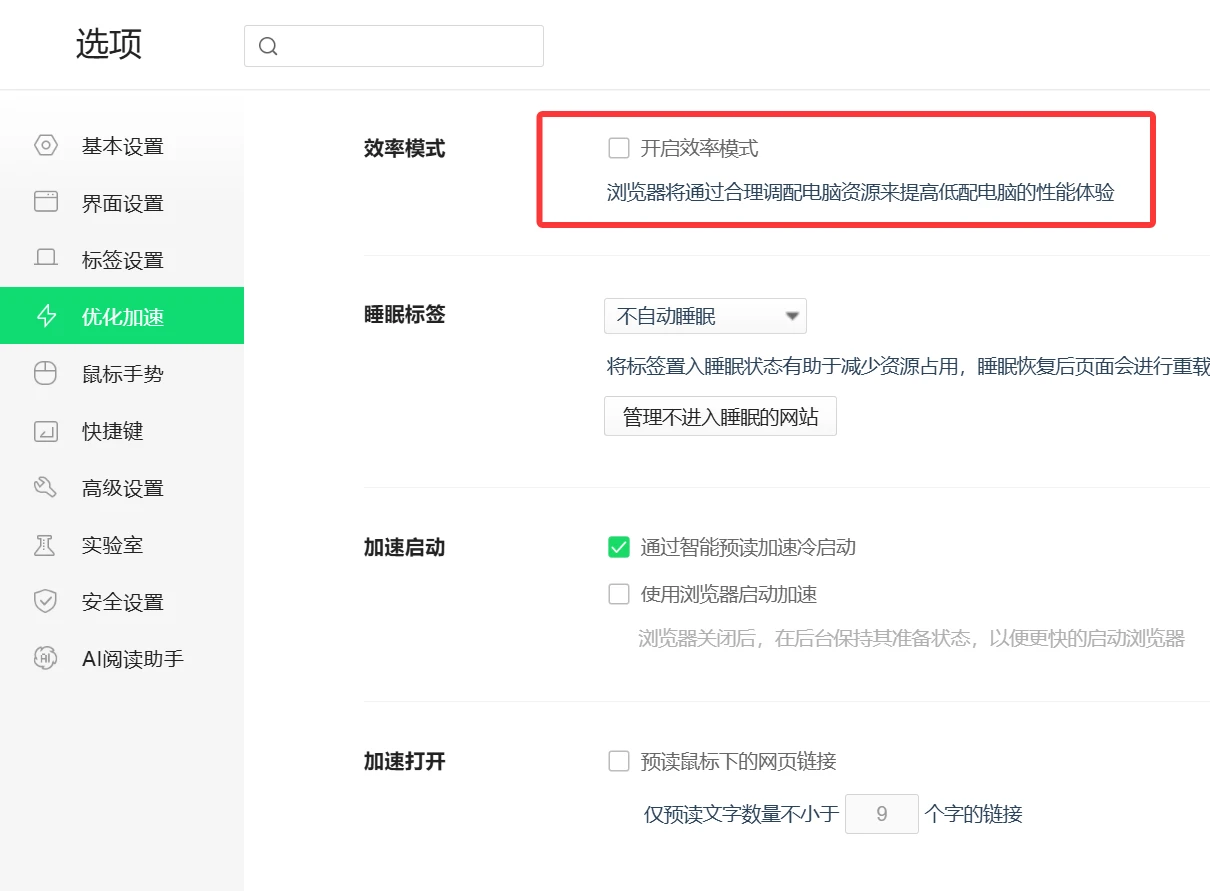Click the AI阅读助手 icon
This screenshot has width=1210, height=891.
[x=46, y=659]
